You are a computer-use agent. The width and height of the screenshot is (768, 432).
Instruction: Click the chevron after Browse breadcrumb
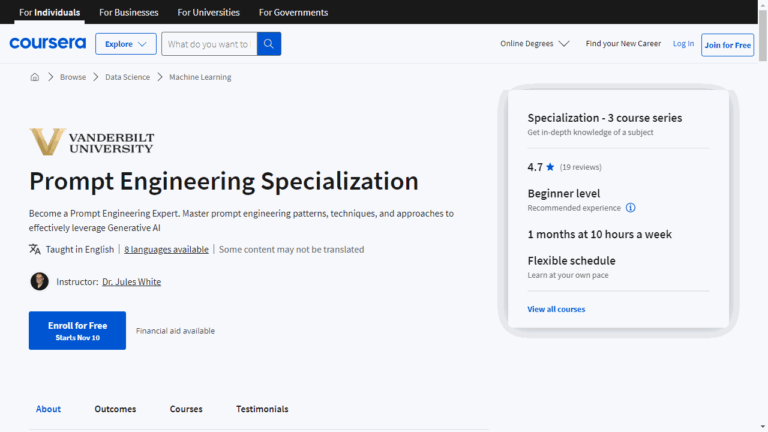[96, 77]
